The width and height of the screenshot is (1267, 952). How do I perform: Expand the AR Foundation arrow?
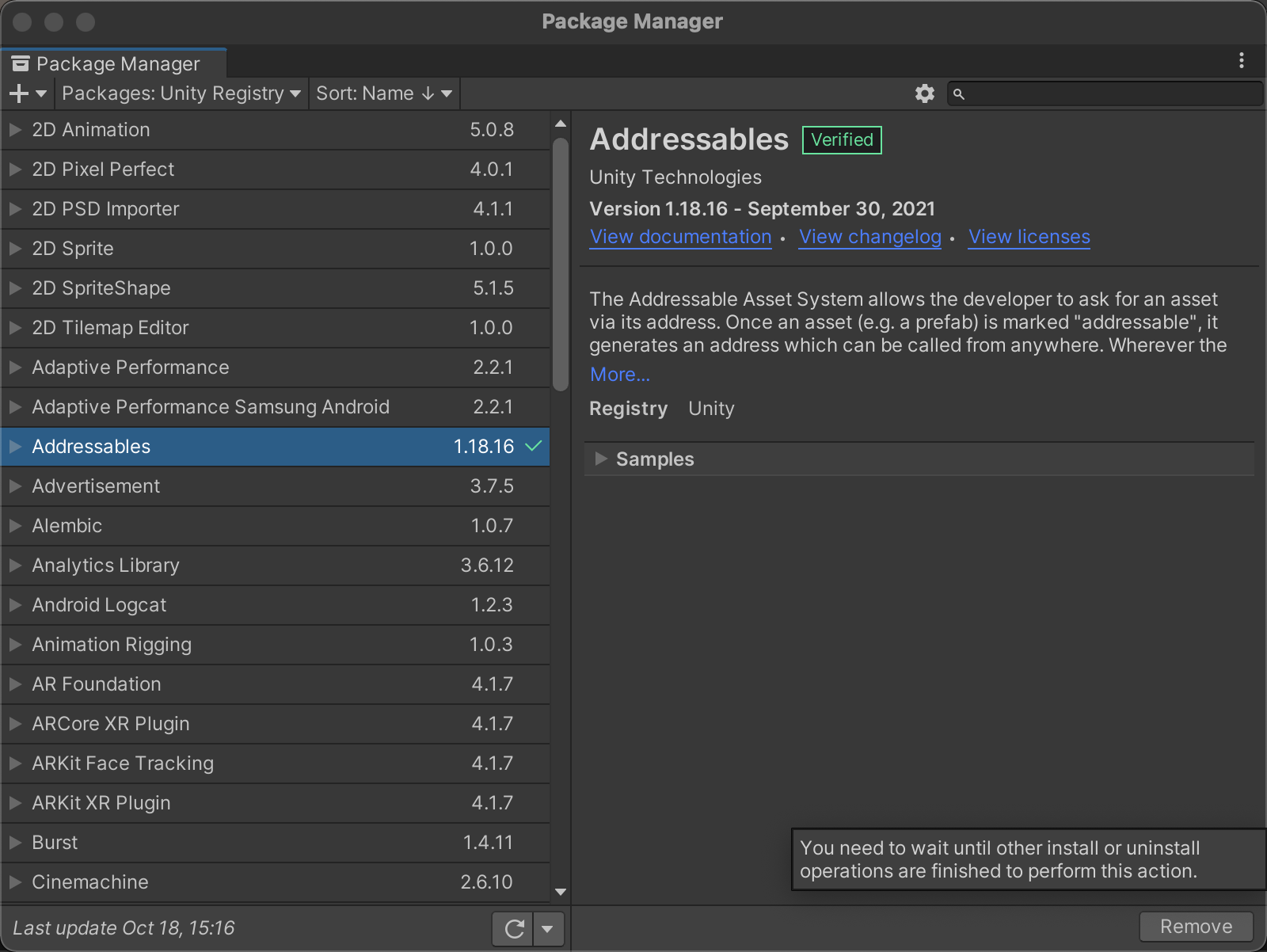(15, 684)
